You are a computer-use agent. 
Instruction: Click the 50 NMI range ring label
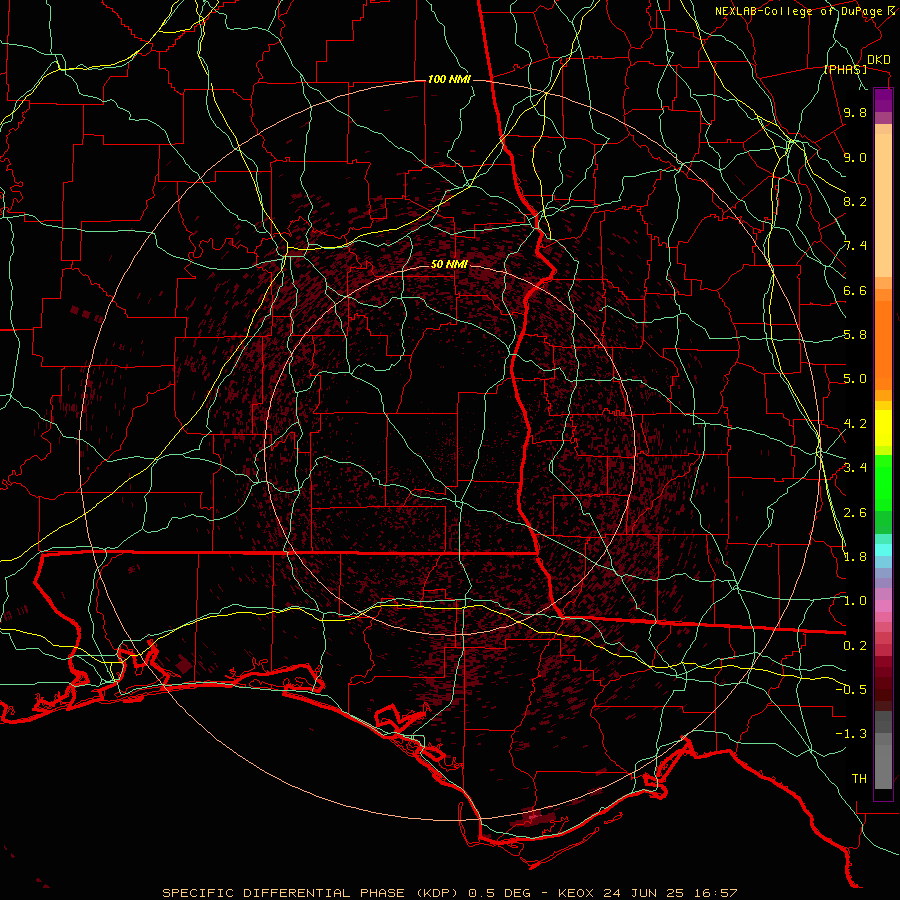tap(449, 265)
